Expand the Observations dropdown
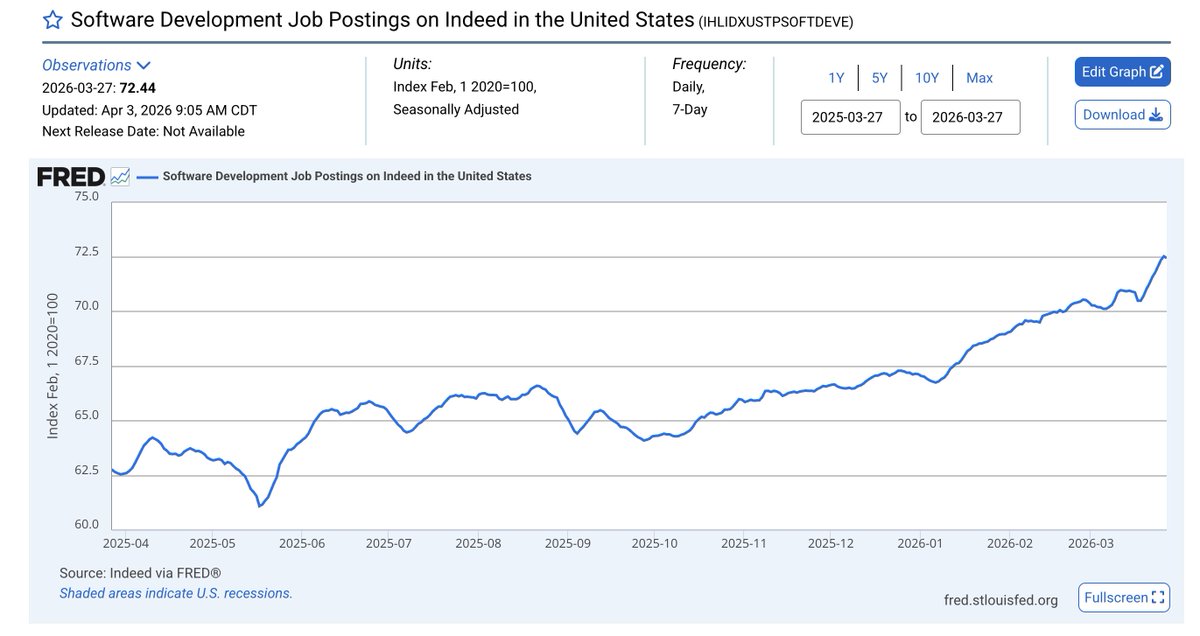Viewport: 1200px width, 636px height. pos(96,65)
